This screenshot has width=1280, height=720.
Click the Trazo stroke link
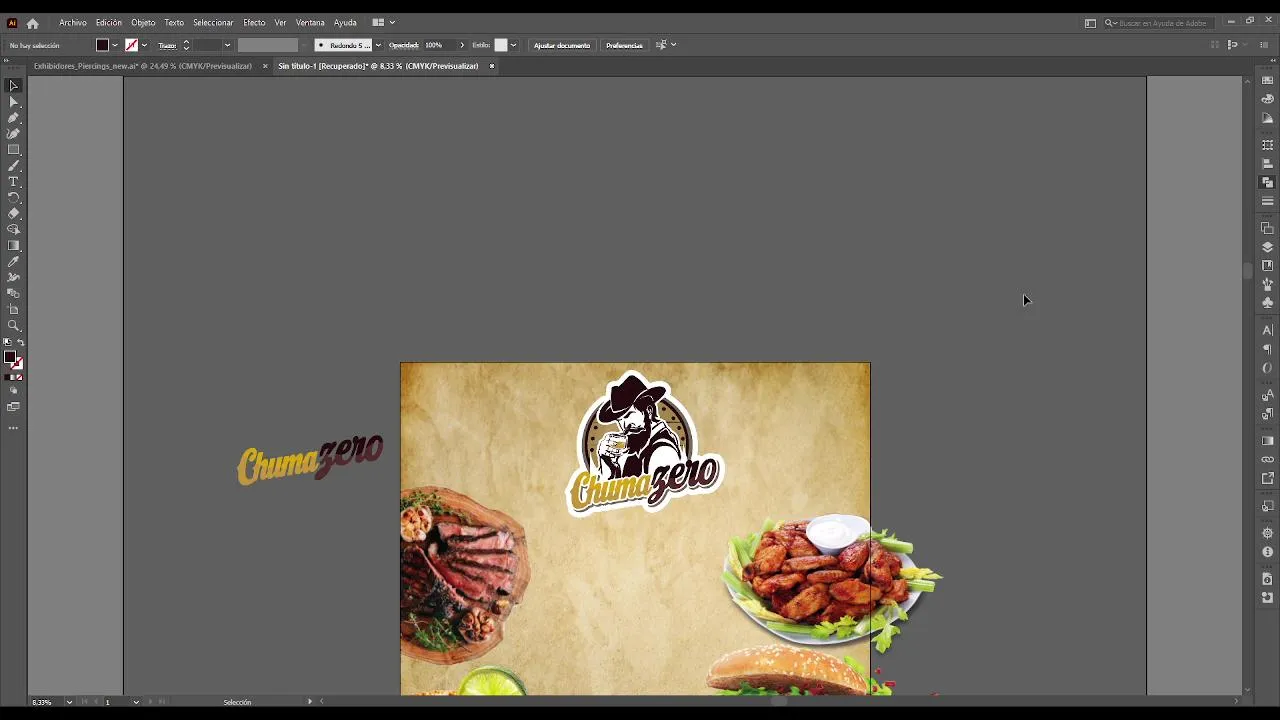pos(167,45)
